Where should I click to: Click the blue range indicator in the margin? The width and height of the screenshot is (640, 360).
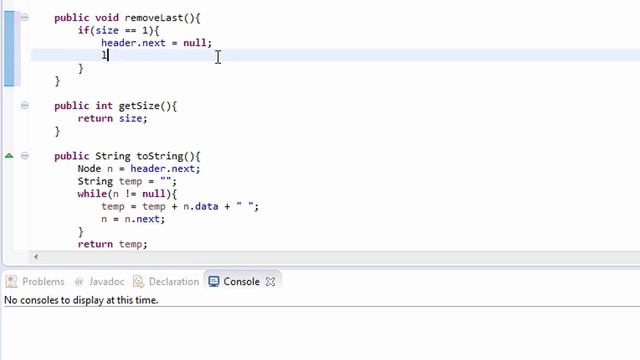pyautogui.click(x=9, y=49)
